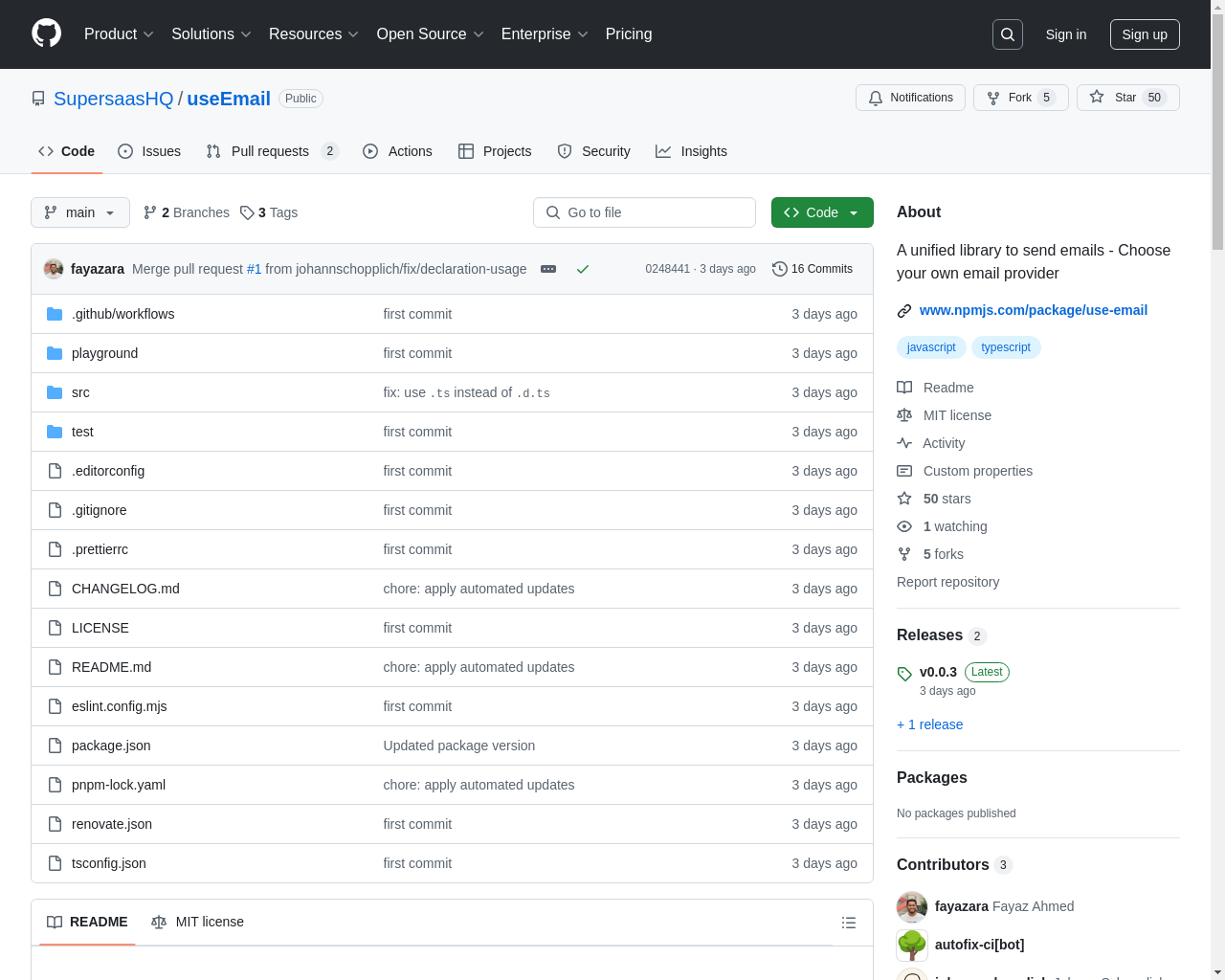Open the Readme link in About
The height and width of the screenshot is (980, 1225).
[935, 388]
